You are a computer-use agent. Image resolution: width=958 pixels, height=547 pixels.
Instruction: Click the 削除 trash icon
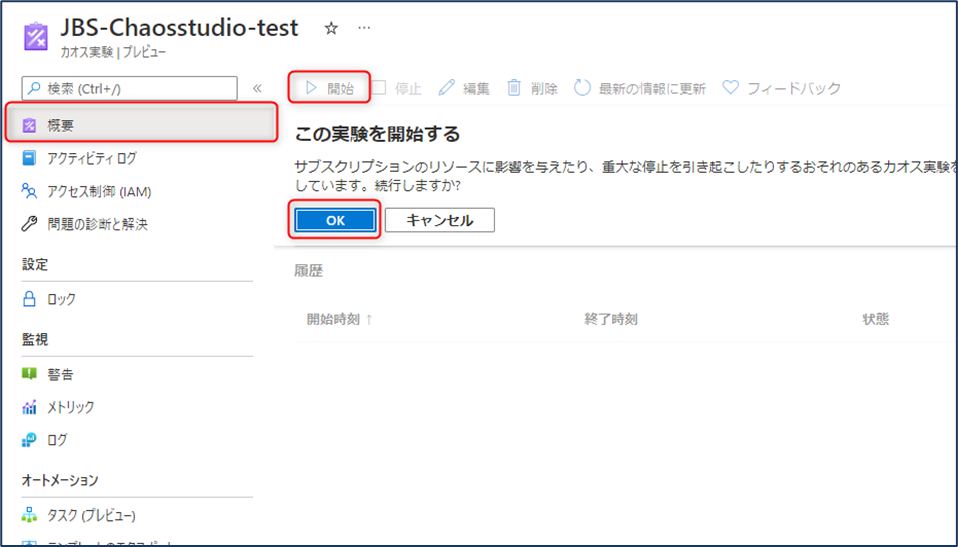514,88
